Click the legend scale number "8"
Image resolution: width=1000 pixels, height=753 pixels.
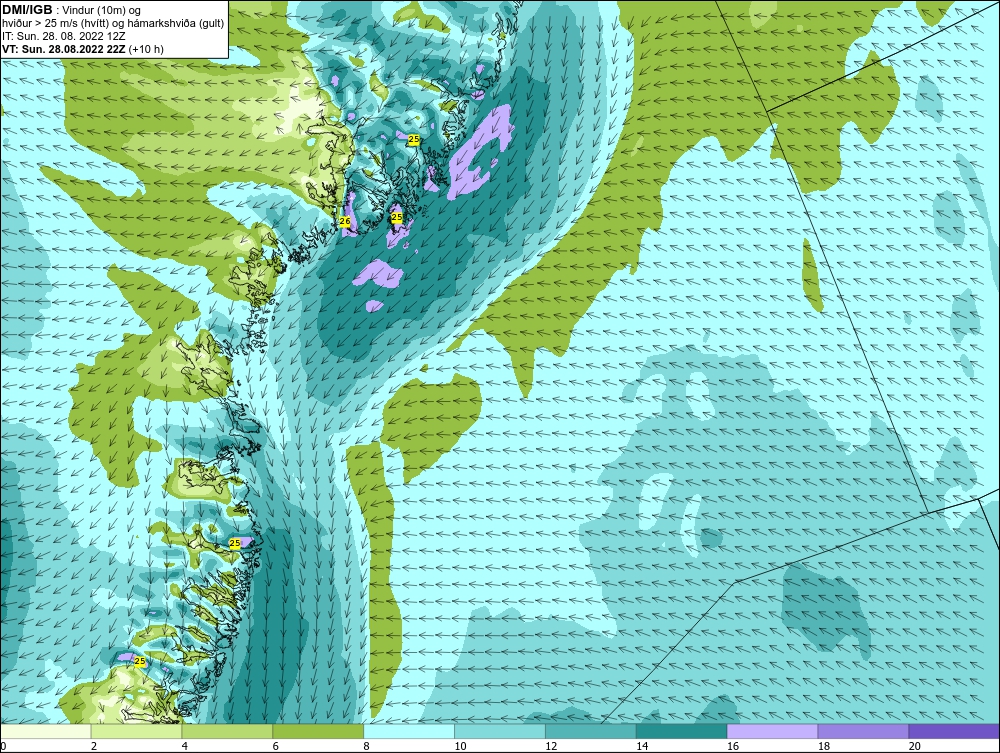pyautogui.click(x=366, y=746)
